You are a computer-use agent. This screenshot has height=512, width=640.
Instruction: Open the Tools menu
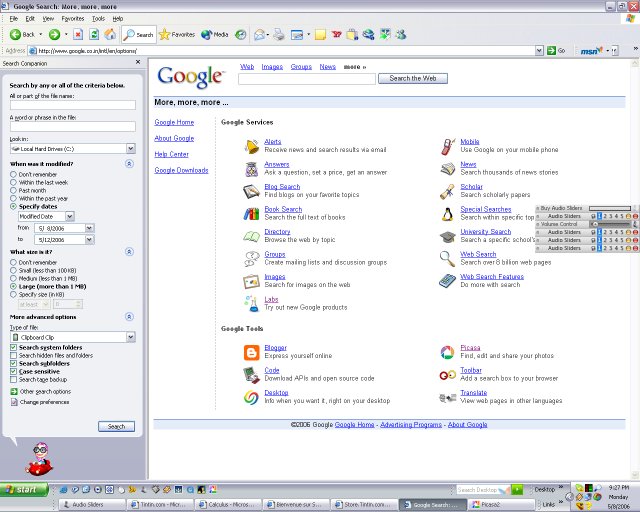click(x=98, y=19)
